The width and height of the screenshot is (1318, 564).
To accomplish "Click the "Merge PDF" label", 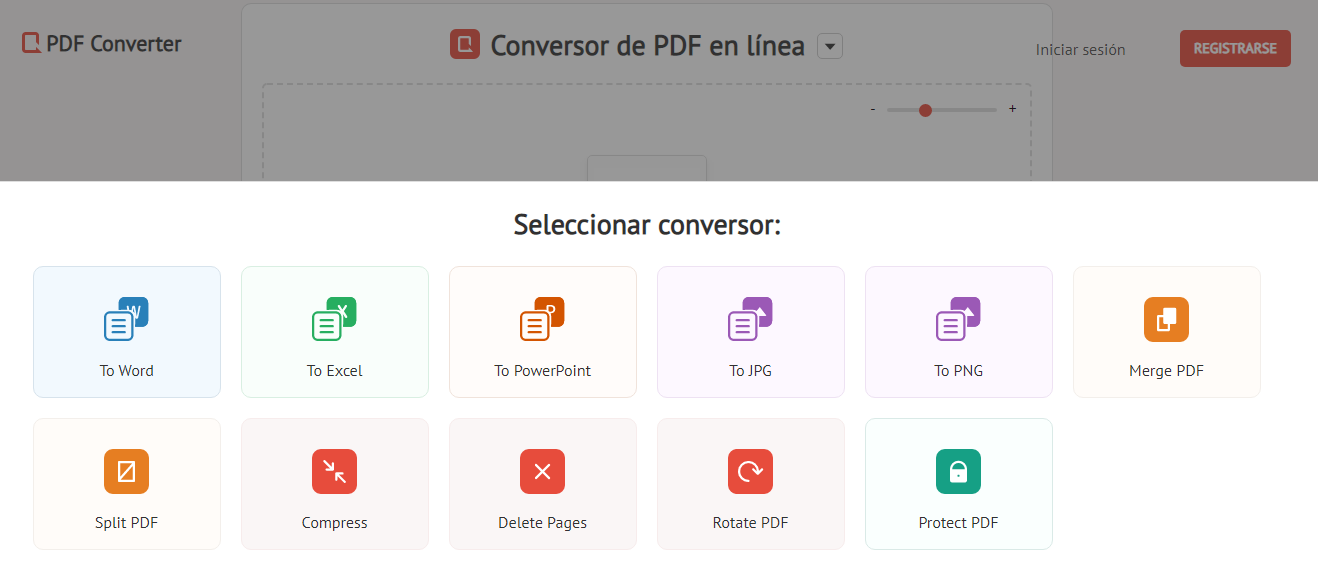I will [1166, 371].
